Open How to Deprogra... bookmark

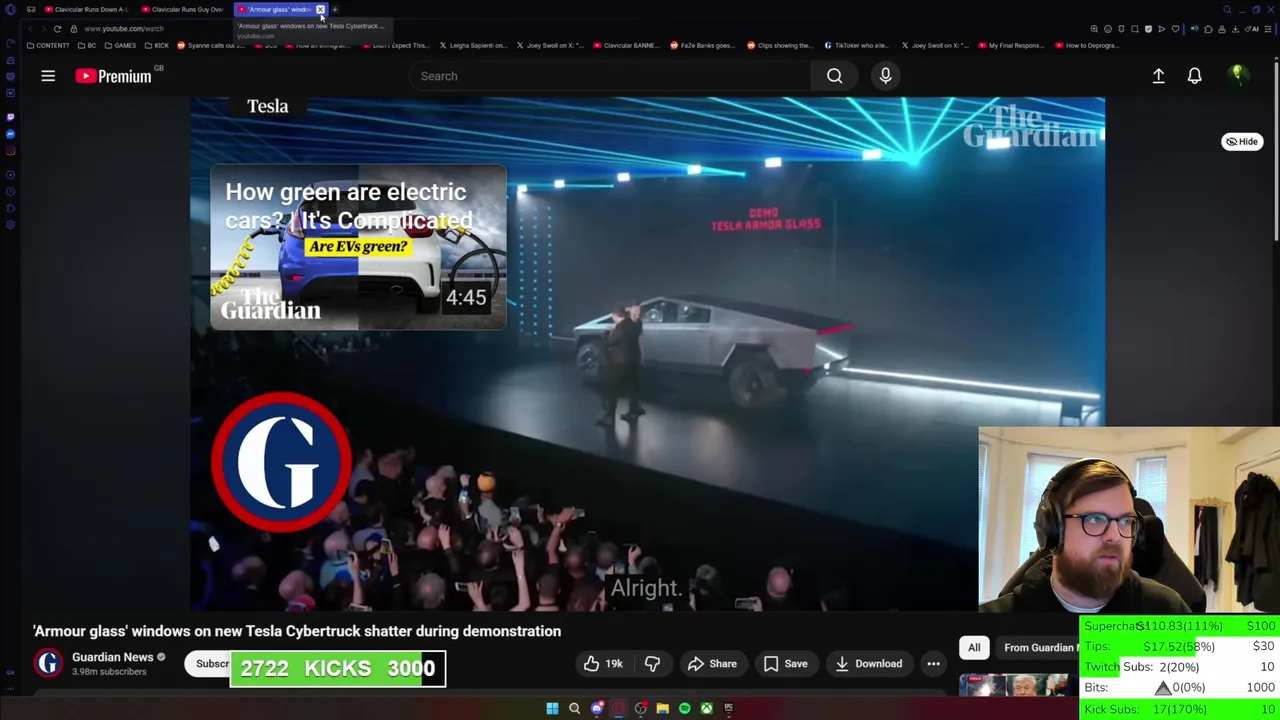pyautogui.click(x=1087, y=45)
